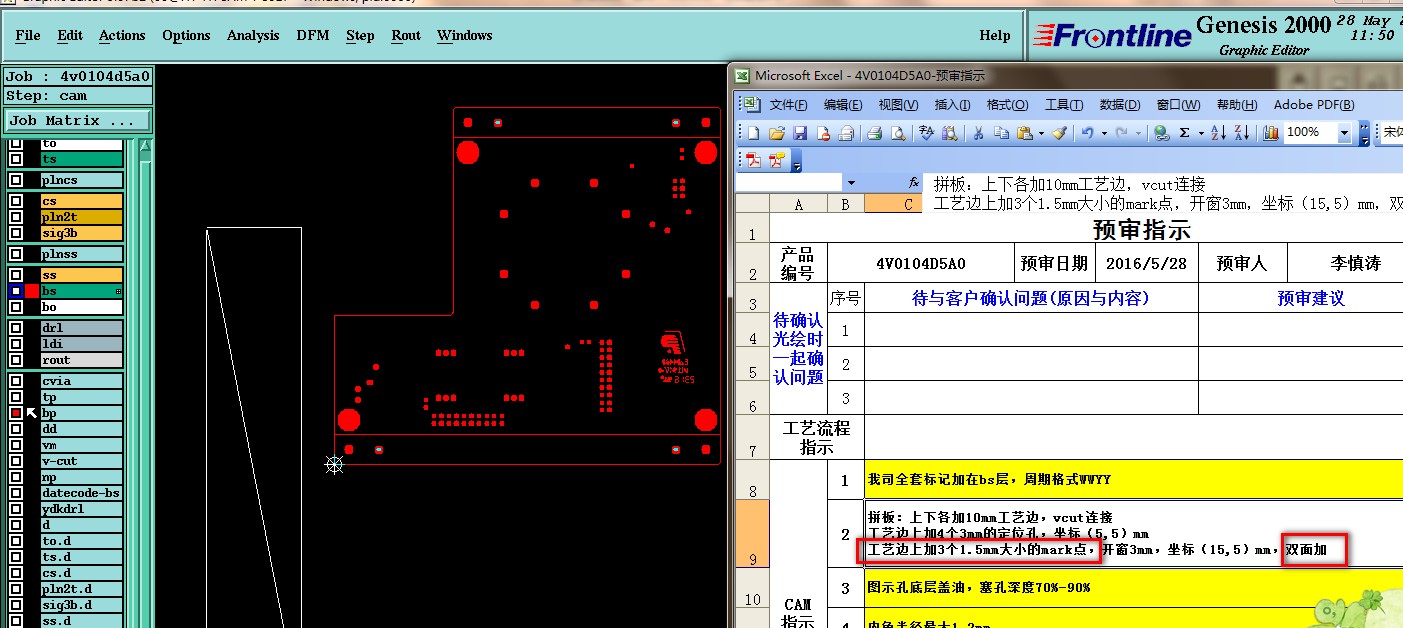Click the first Adobe PDF convert icon
This screenshot has width=1403, height=628.
pos(754,161)
